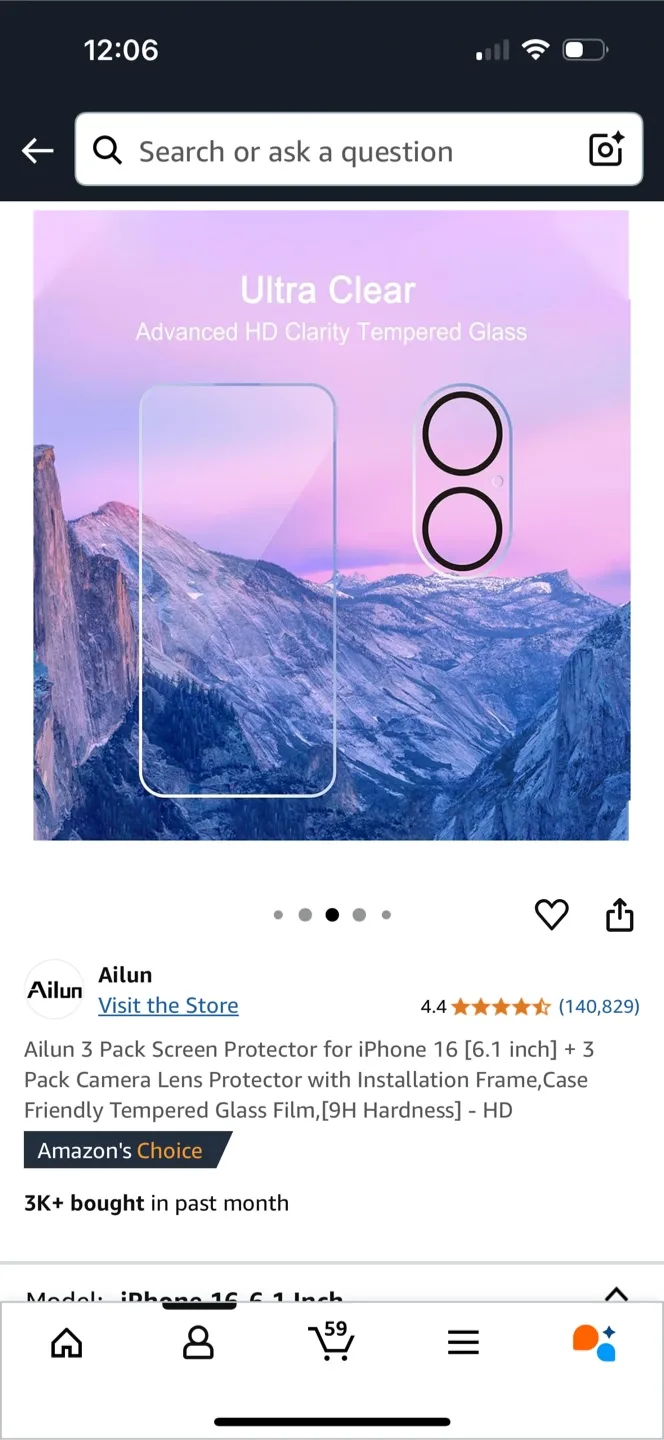Add item to wish list heart icon
664x1440 pixels.
click(551, 914)
